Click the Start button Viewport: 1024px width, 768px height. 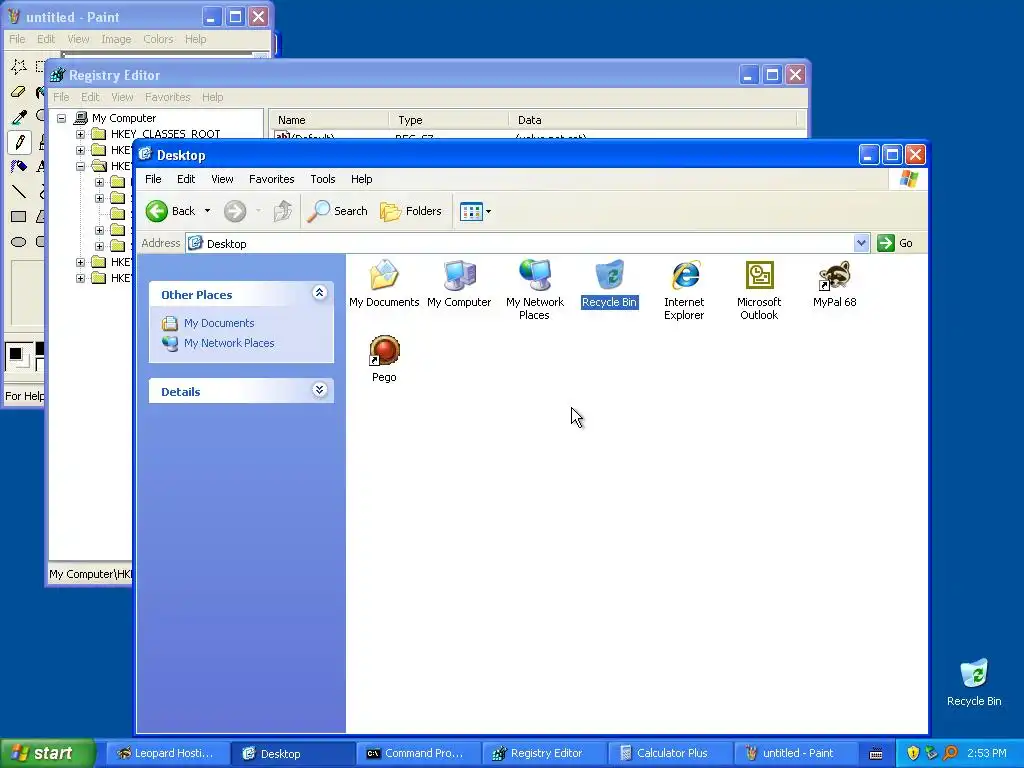coord(47,753)
